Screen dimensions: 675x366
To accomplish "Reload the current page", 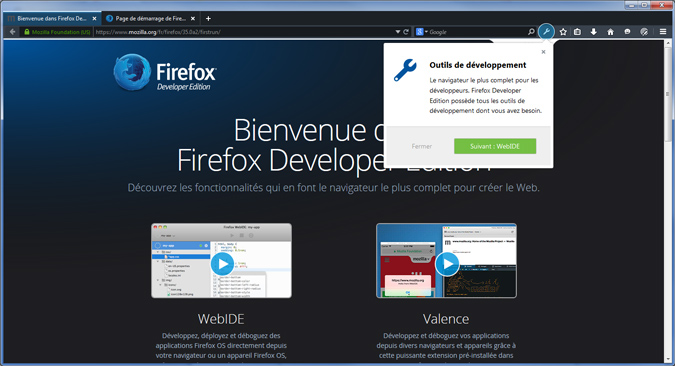I will click(x=406, y=32).
